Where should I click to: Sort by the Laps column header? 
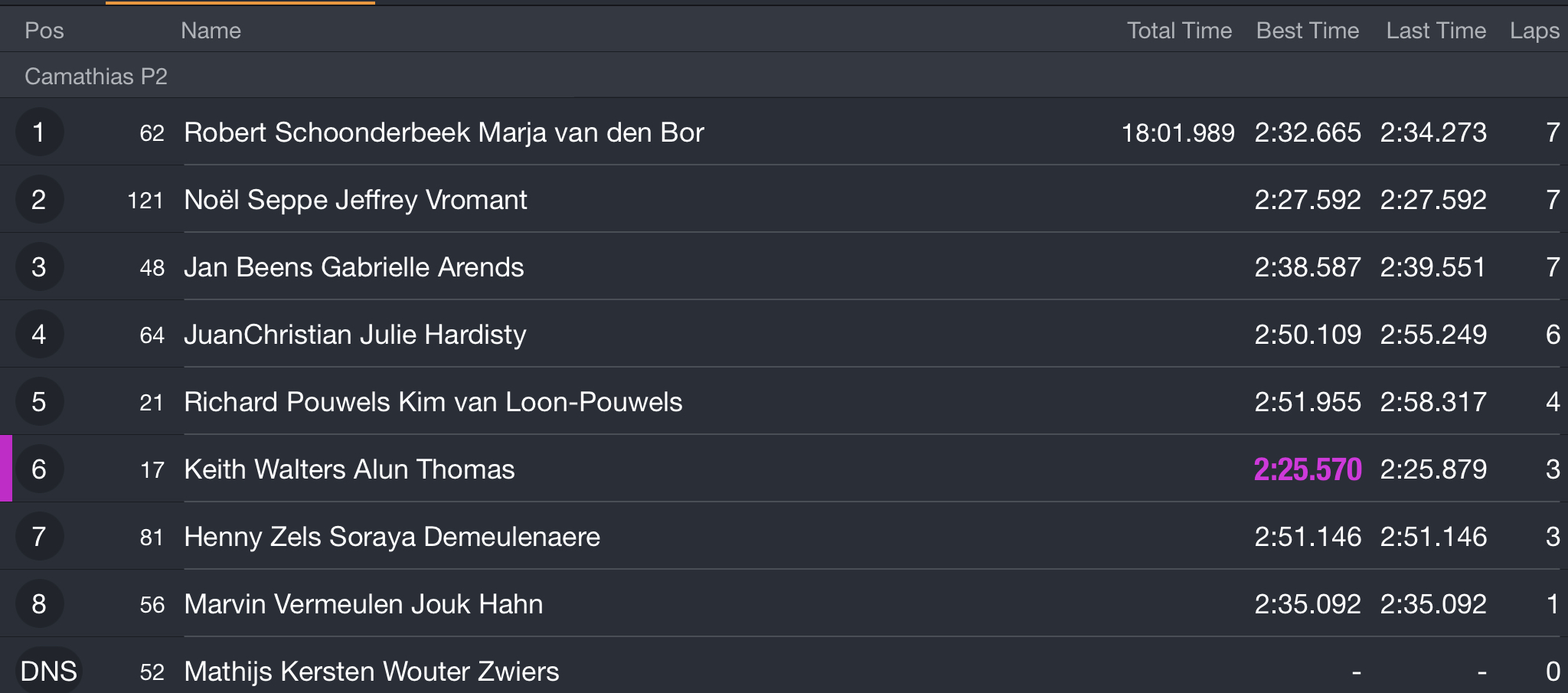[1534, 31]
